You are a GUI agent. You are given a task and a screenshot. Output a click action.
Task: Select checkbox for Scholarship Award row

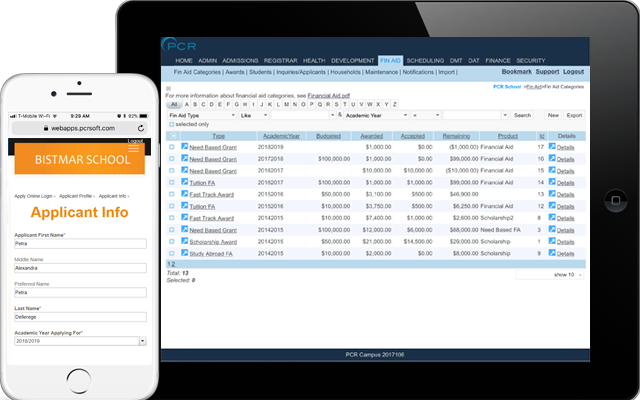[x=172, y=242]
